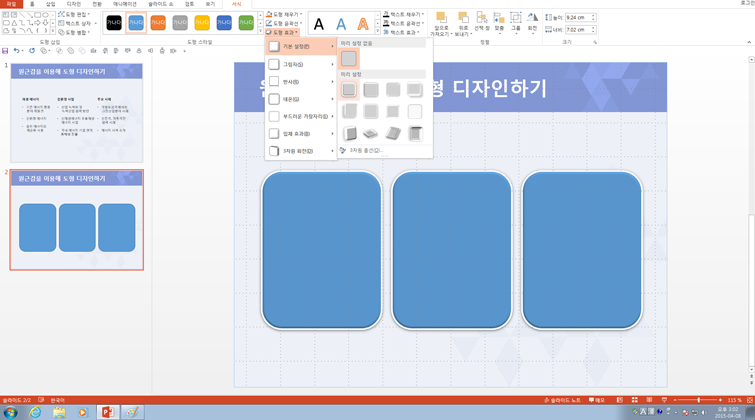Open Shape Outline (도형 윤곽선) dropdown

pyautogui.click(x=284, y=23)
